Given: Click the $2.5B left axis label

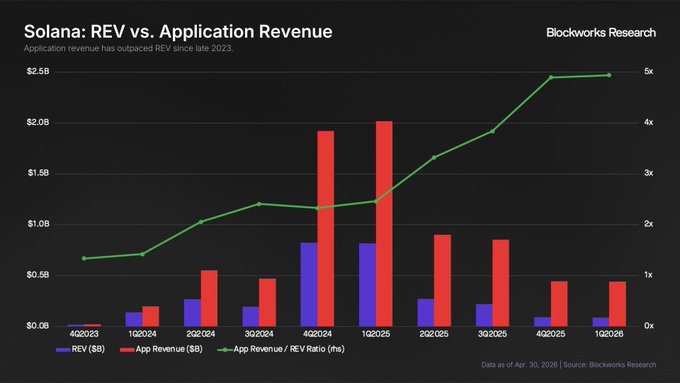Looking at the screenshot, I should [38, 71].
